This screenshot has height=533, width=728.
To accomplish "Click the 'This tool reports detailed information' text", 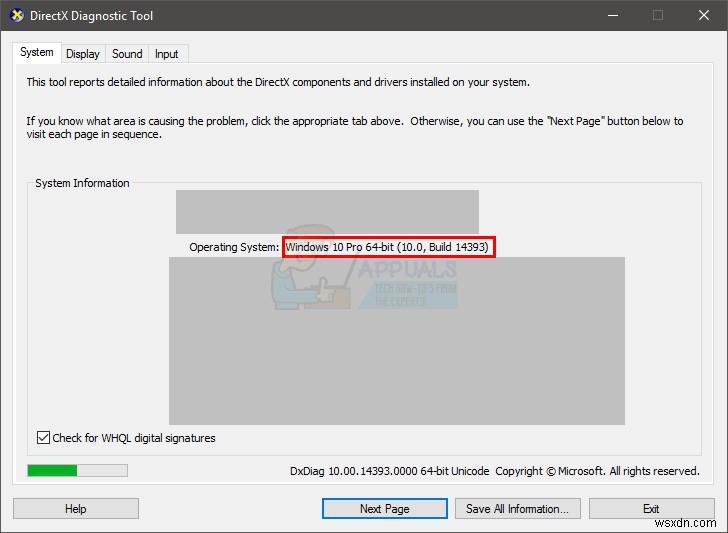I will 278,82.
